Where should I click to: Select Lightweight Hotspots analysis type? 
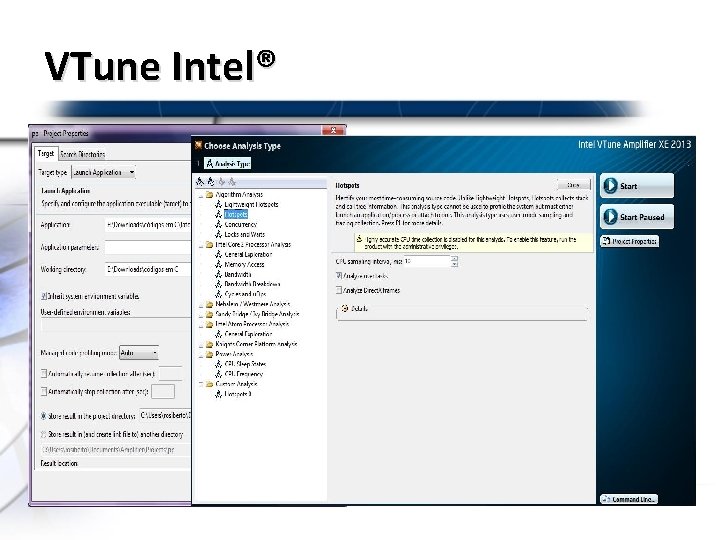(251, 204)
